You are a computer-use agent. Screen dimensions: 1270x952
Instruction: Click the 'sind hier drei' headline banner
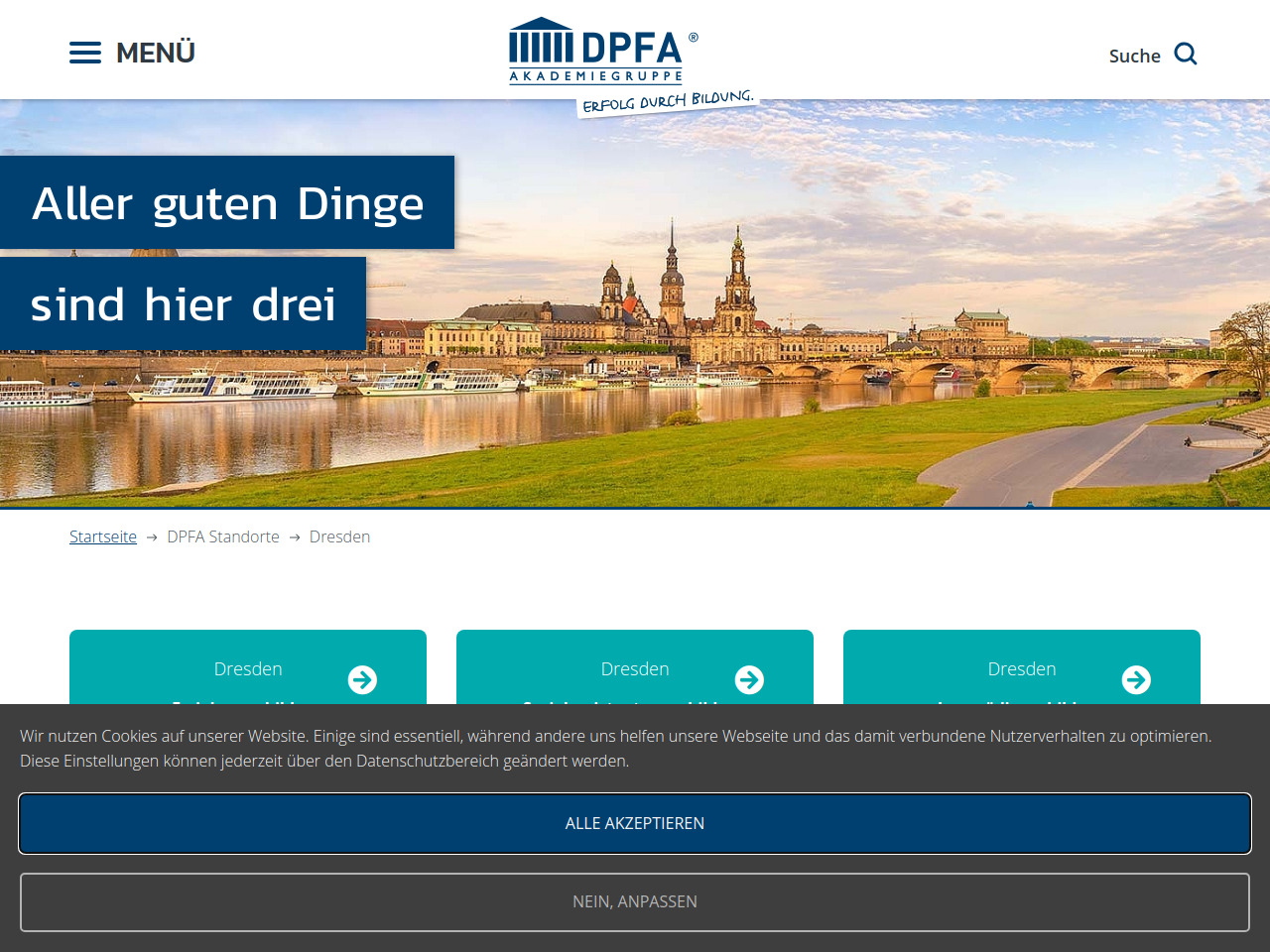(184, 303)
